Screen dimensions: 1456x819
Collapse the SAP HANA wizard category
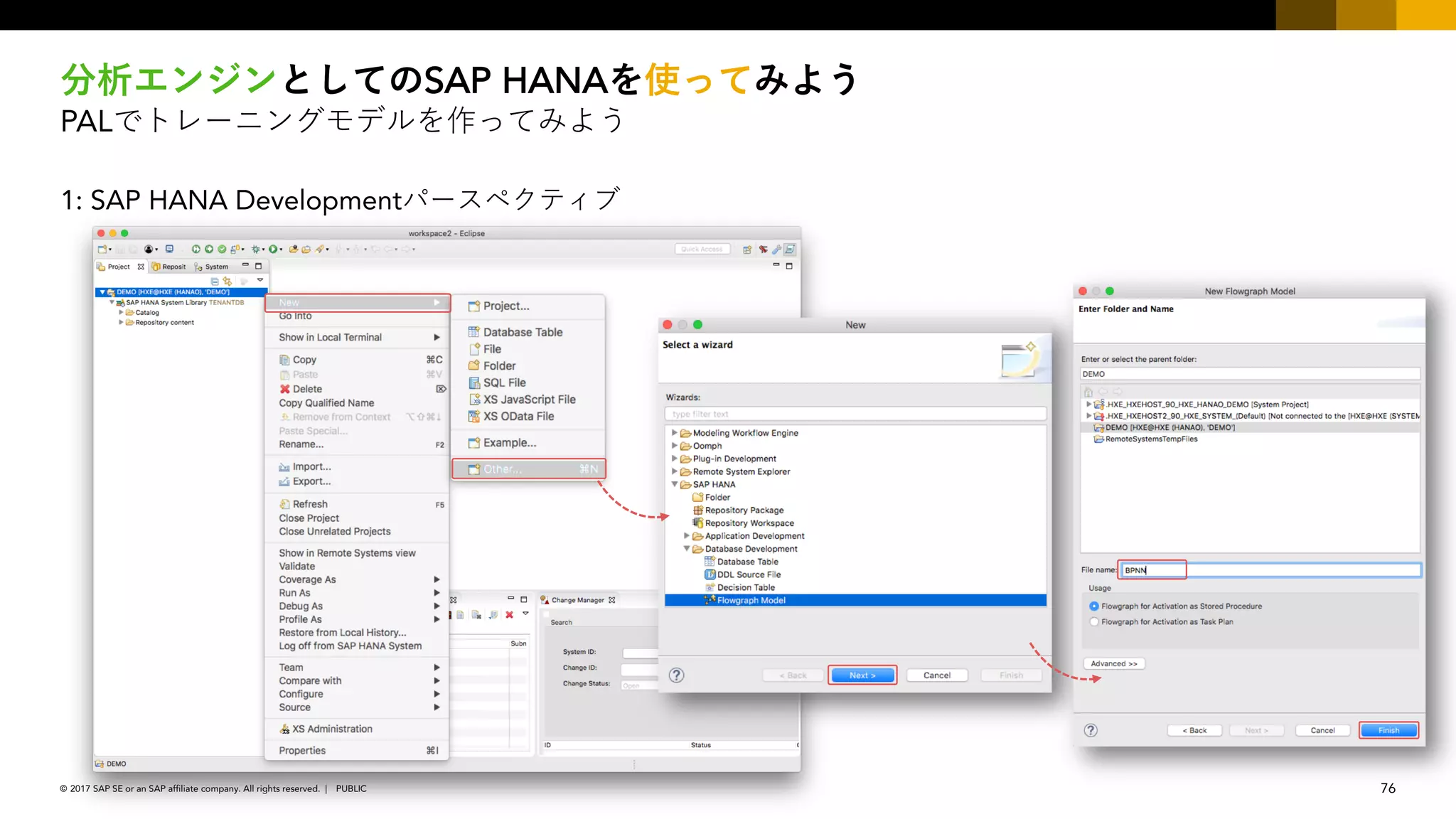pos(674,484)
